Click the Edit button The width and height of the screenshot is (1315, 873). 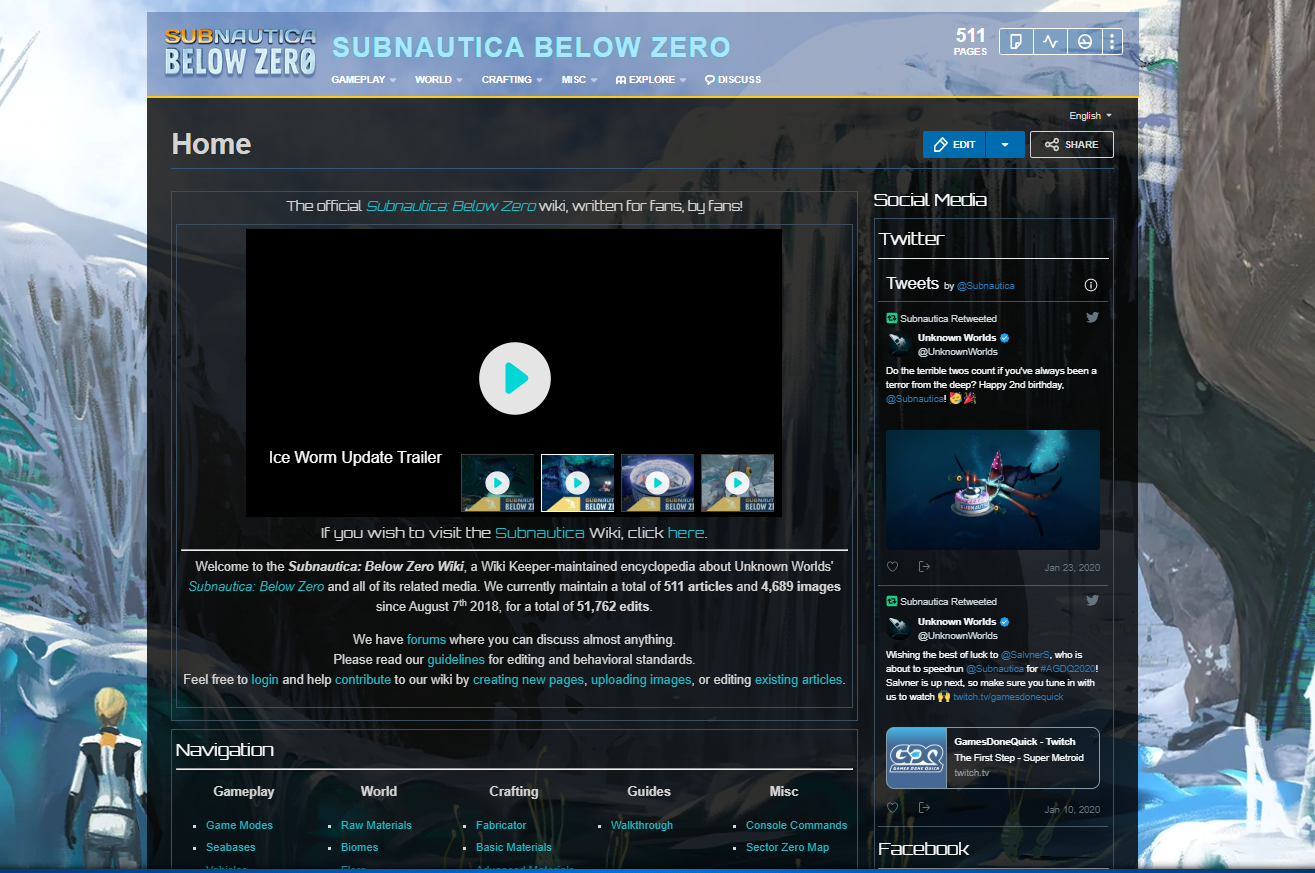[x=954, y=144]
